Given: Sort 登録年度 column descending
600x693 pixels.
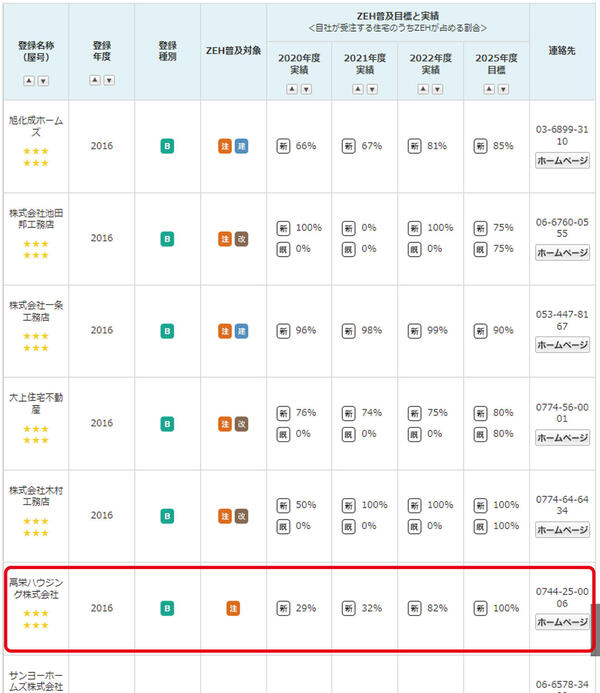Looking at the screenshot, I should pos(109,80).
